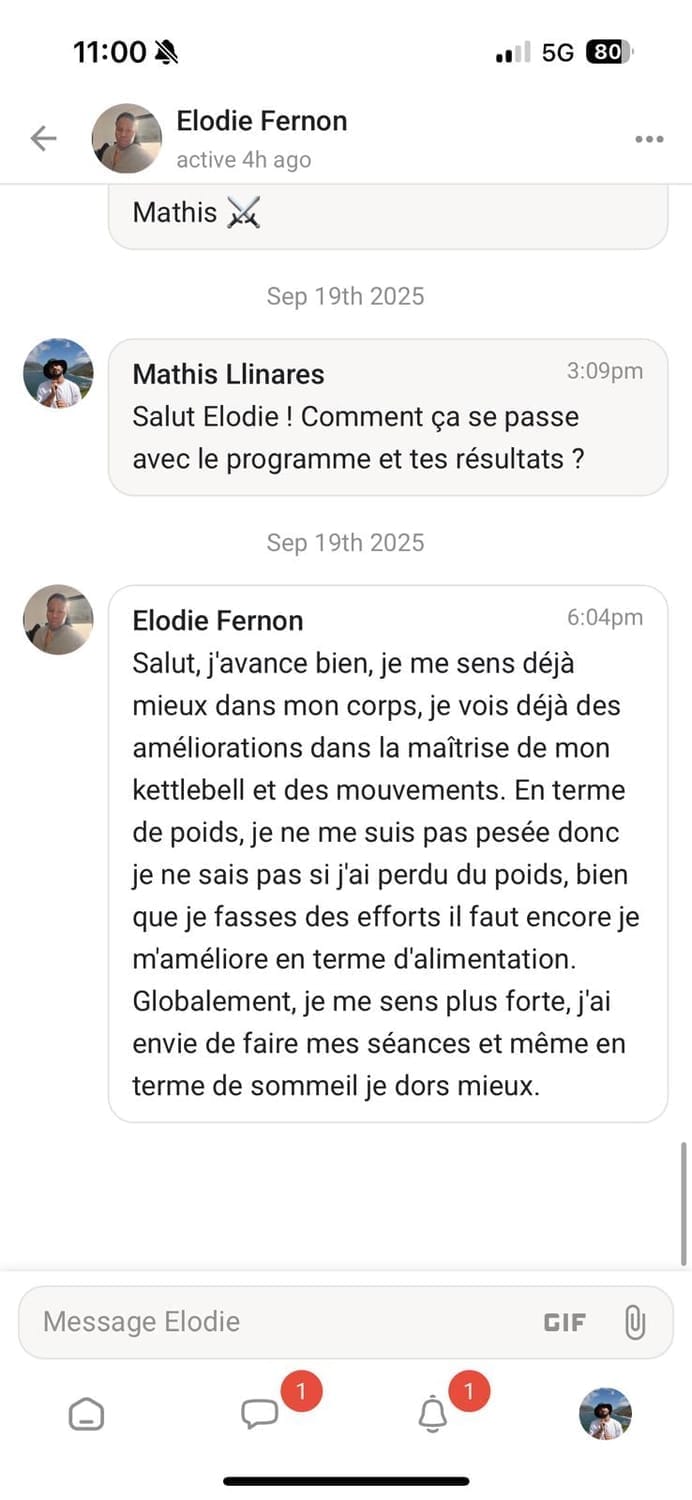Open the GIF picker
The height and width of the screenshot is (1500, 692).
pos(565,1322)
